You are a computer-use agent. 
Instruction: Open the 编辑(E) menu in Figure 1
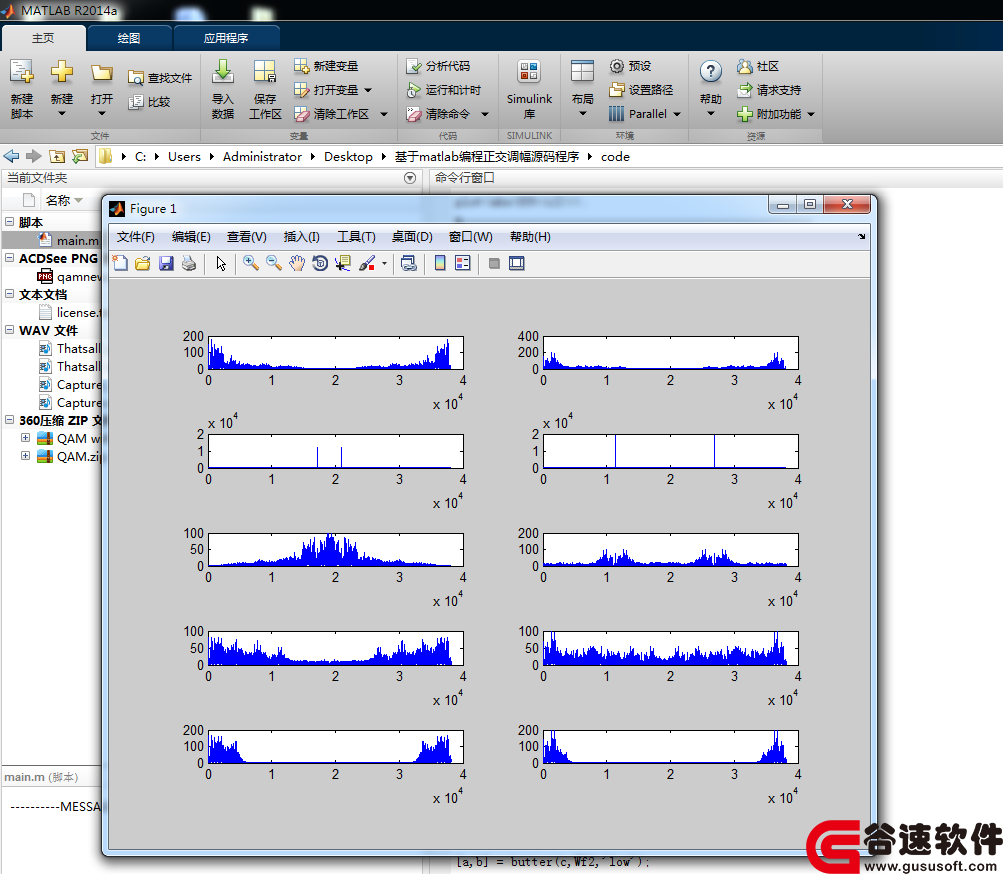tap(191, 237)
